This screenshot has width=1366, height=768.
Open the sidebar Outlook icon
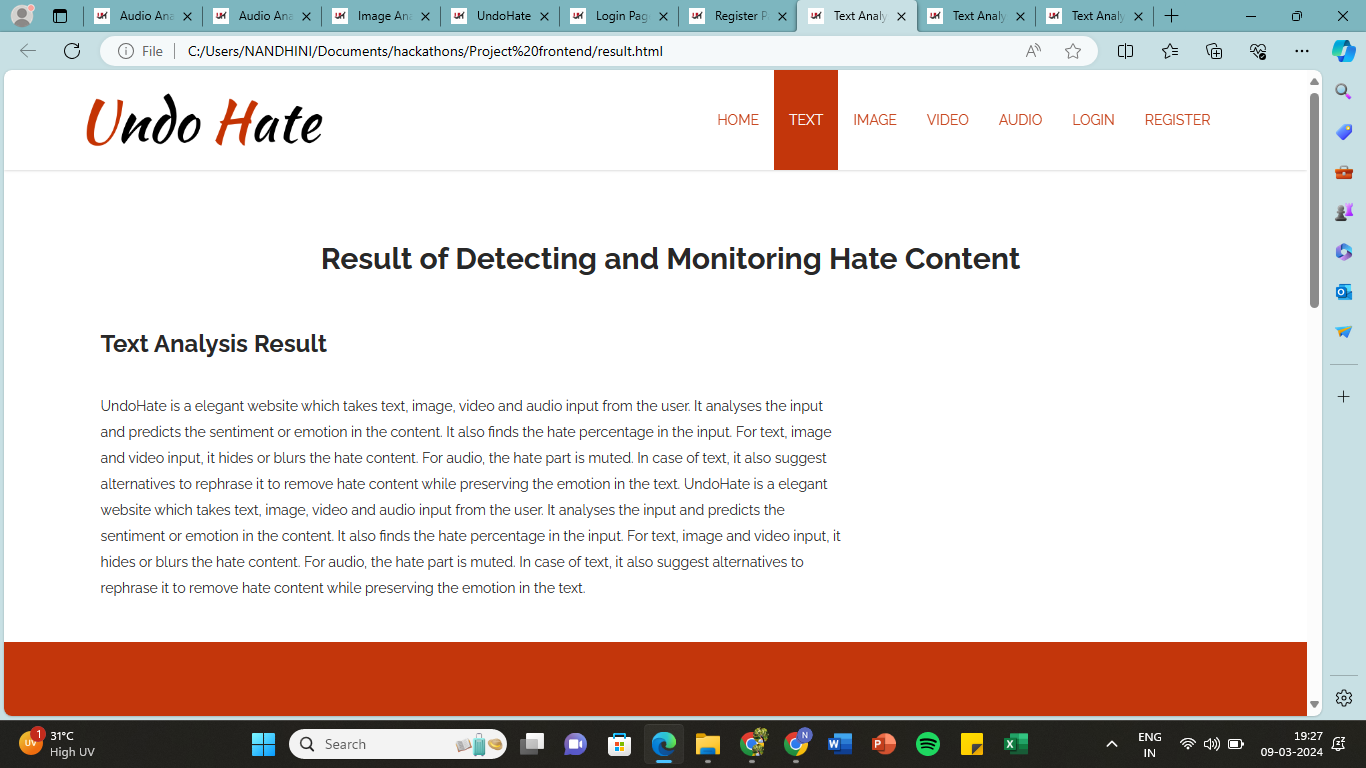tap(1344, 292)
